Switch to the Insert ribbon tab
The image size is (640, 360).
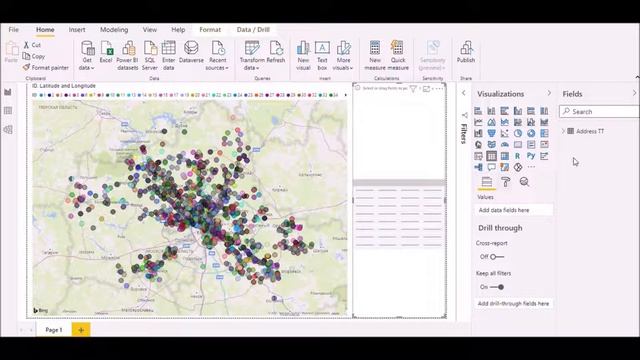(77, 29)
